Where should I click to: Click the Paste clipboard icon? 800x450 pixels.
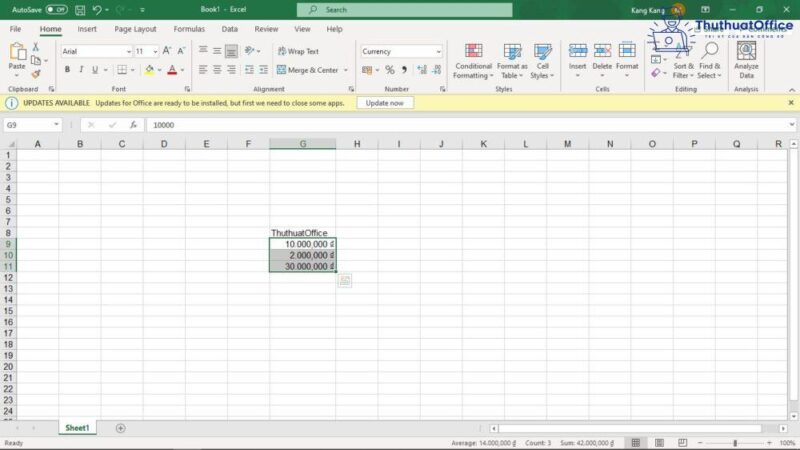[x=17, y=52]
